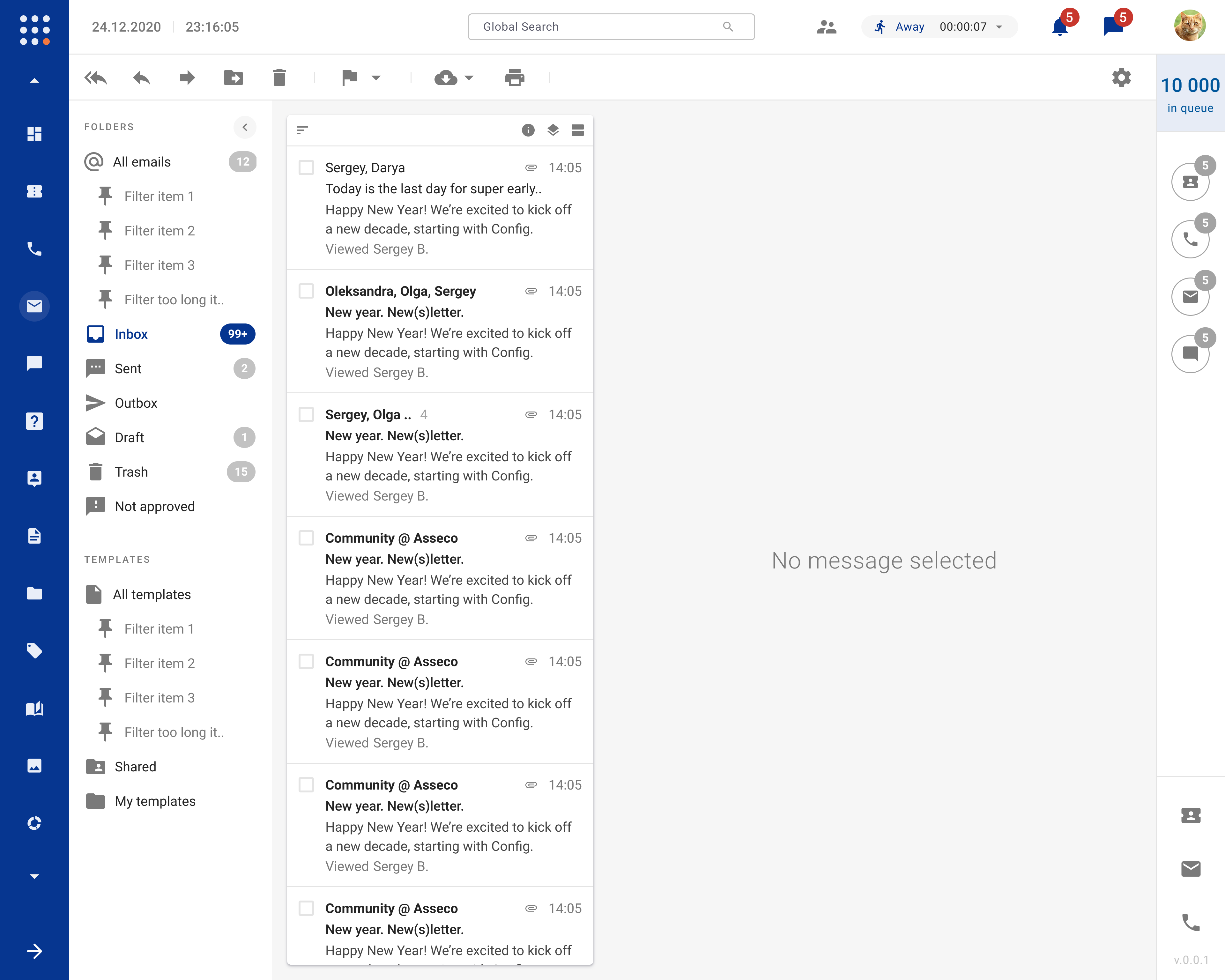Check the Sergey, Darya email checkbox
Viewport: 1225px width, 980px height.
[x=306, y=167]
